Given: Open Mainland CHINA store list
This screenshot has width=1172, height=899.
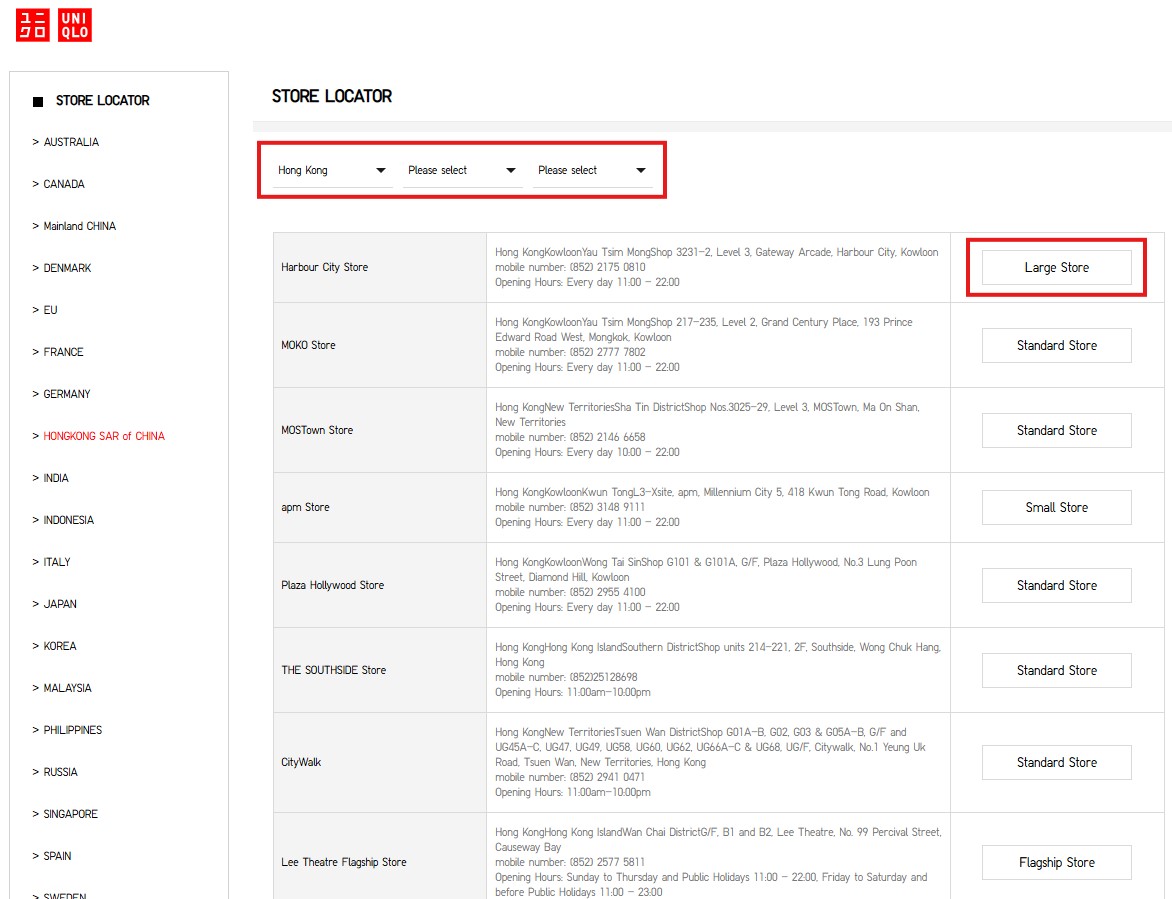Looking at the screenshot, I should (x=79, y=226).
